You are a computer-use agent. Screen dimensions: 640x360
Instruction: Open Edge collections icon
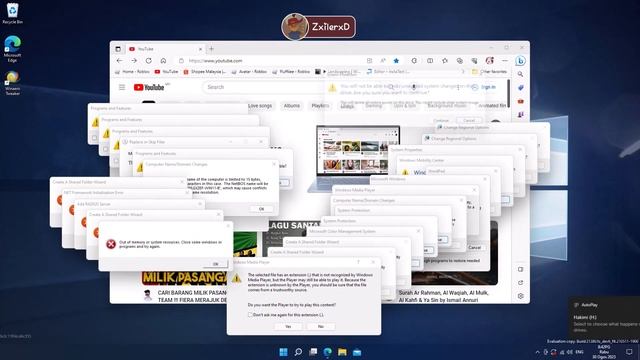[460, 60]
